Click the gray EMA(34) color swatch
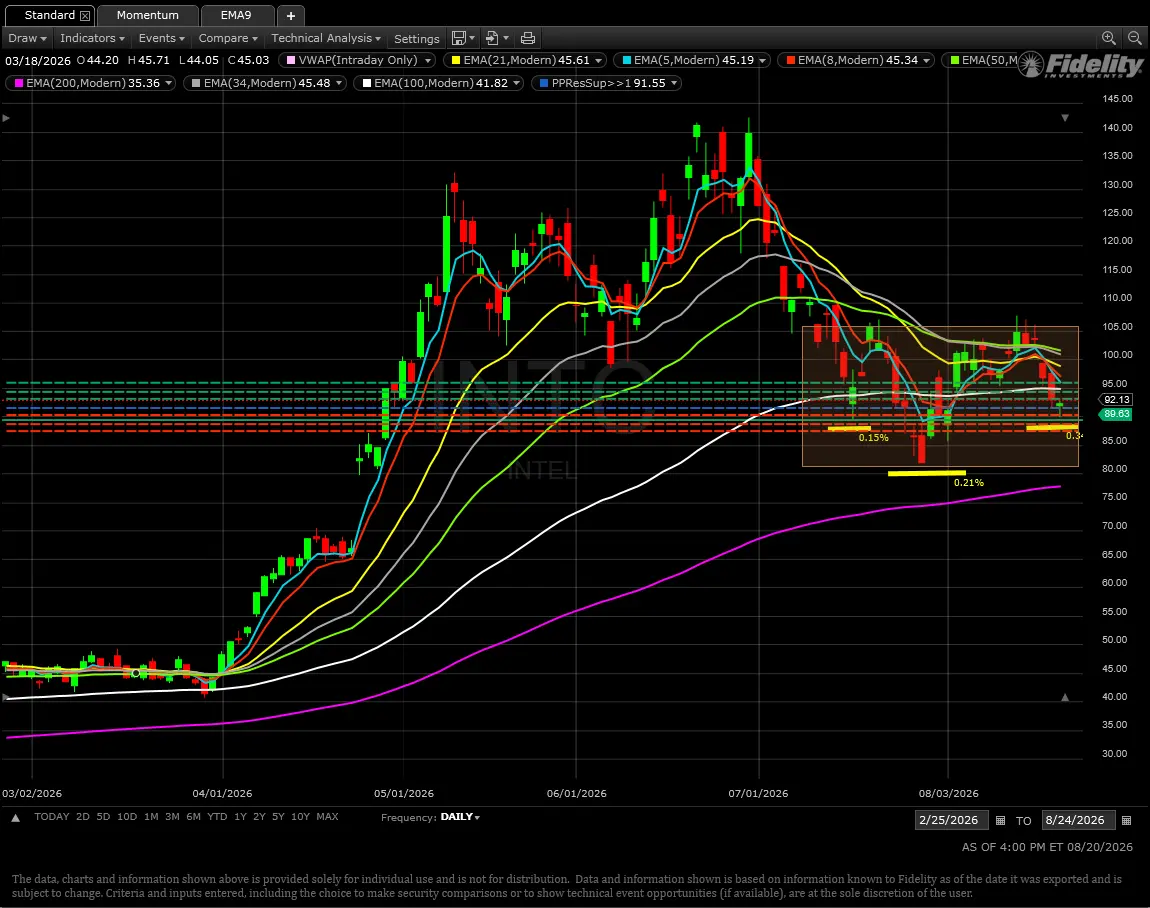Screen dimensions: 1150x908 coord(196,83)
